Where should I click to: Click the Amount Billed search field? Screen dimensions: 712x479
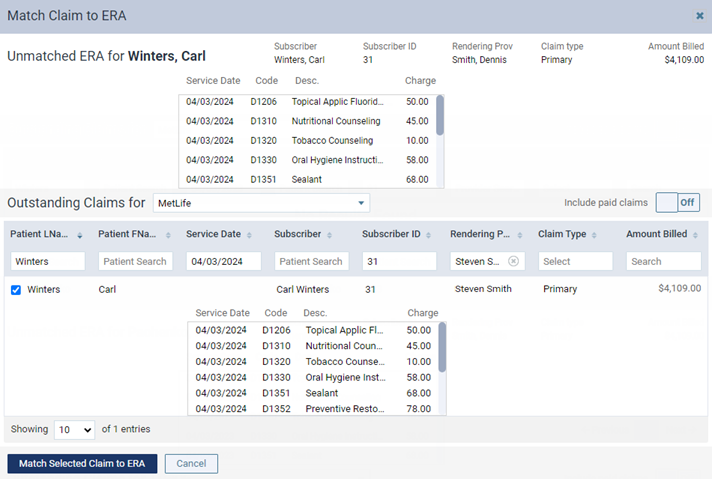click(663, 261)
